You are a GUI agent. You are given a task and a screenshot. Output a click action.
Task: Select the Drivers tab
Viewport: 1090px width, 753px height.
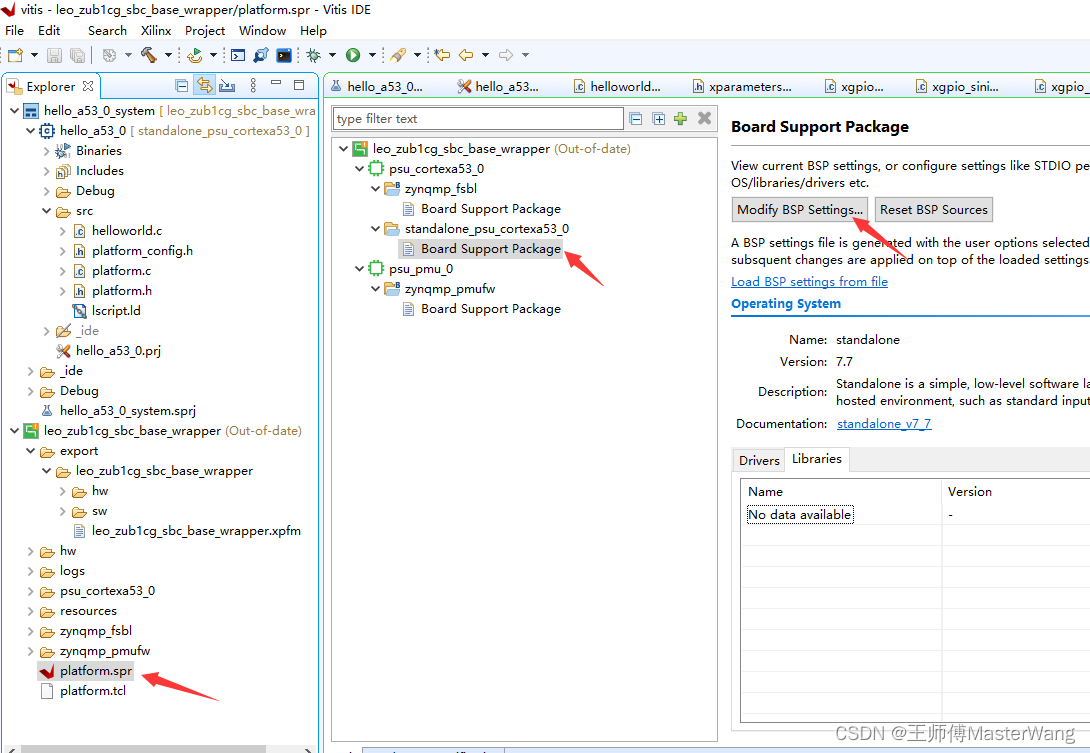pyautogui.click(x=759, y=460)
